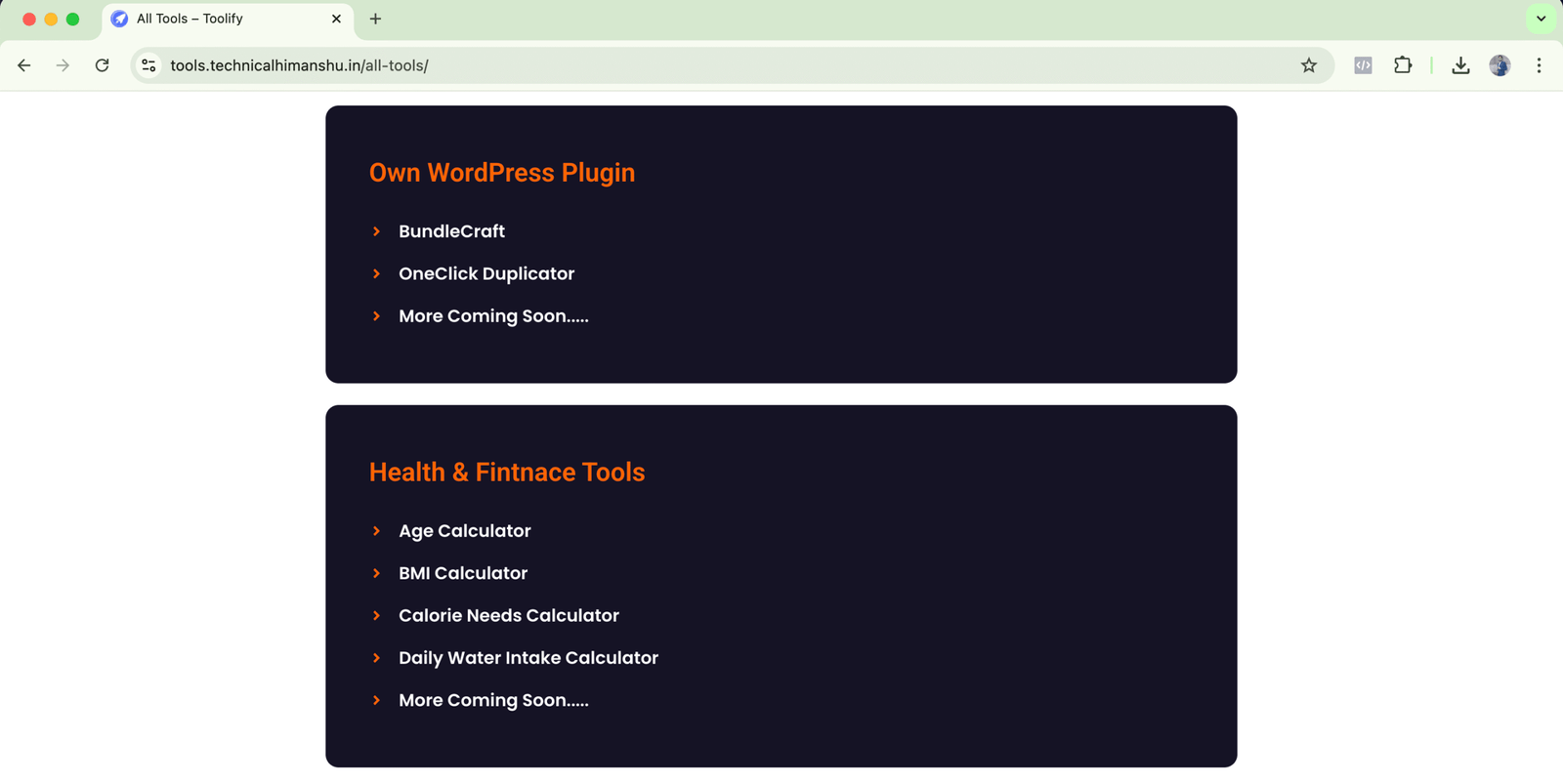Open the BMI Calculator link
Screen dimensions: 1563x784
pos(463,573)
